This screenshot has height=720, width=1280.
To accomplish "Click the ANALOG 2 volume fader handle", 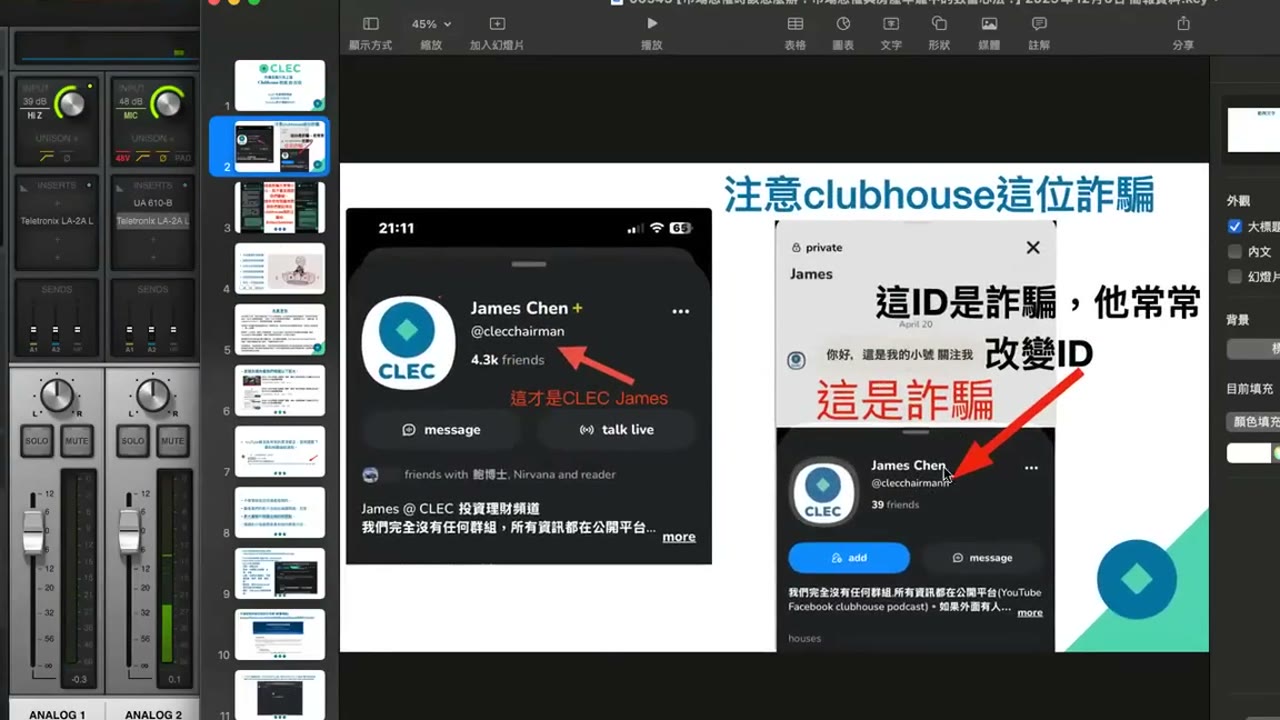I will pos(130,531).
